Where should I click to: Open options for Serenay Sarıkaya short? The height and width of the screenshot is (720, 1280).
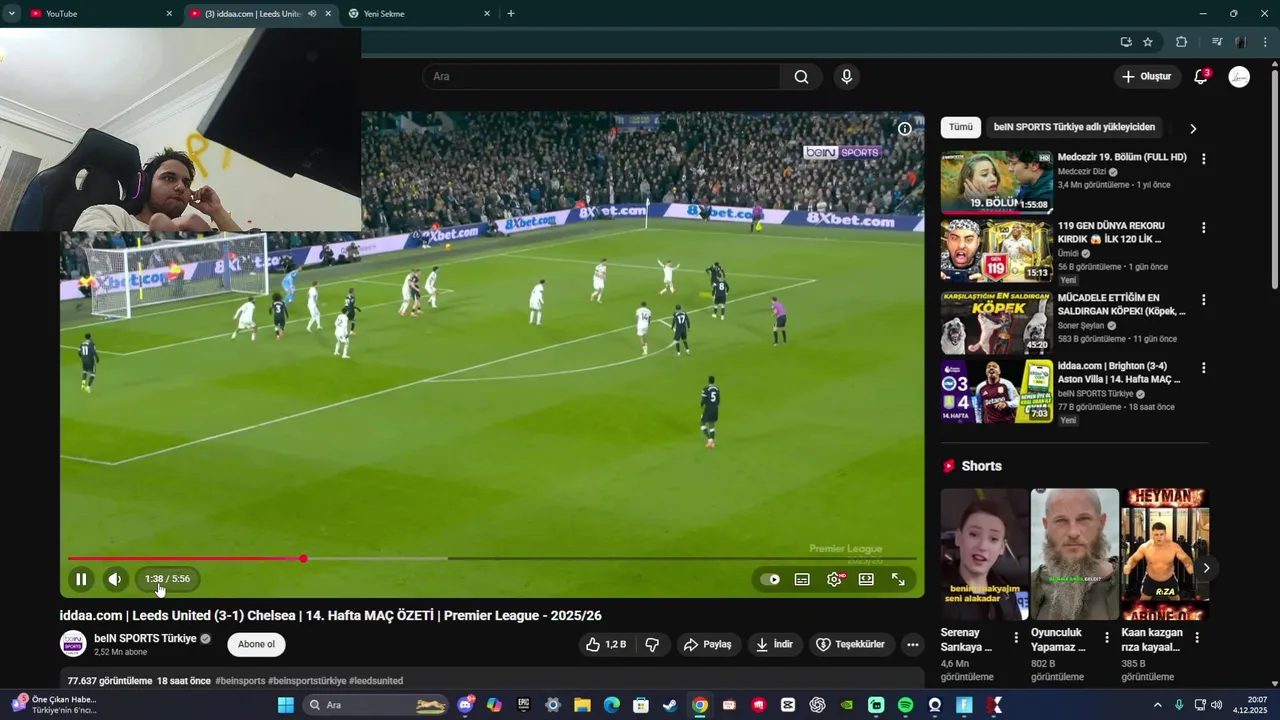(x=1016, y=638)
